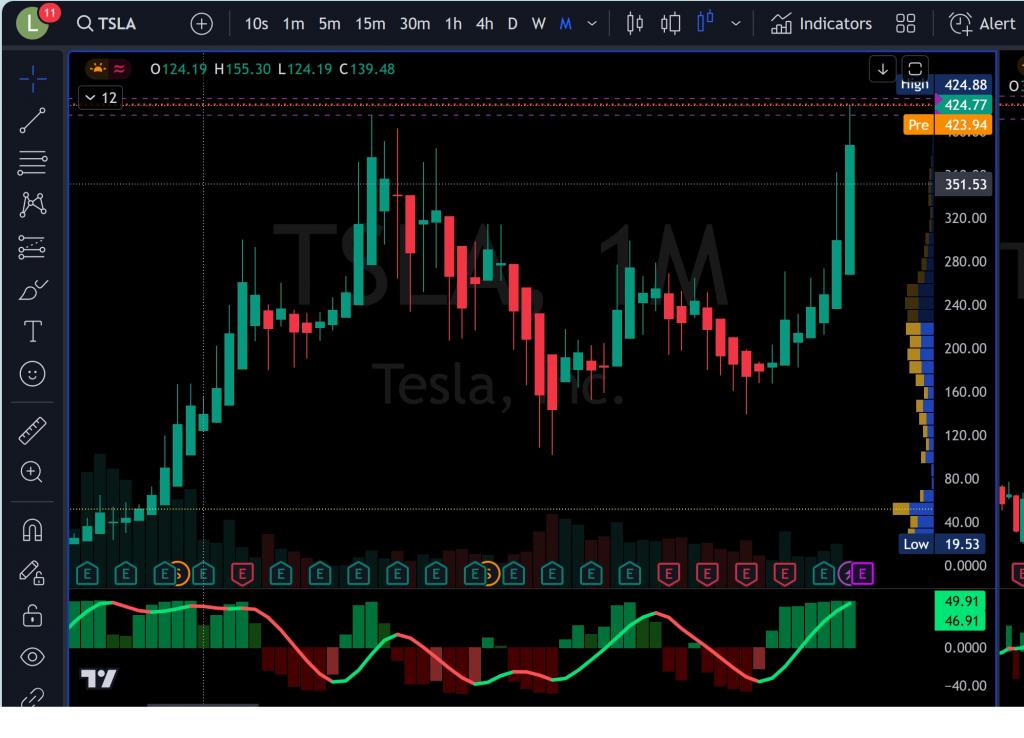Screen dimensions: 1024x738
Task: Click the 320.00 price axis label
Action: point(965,218)
